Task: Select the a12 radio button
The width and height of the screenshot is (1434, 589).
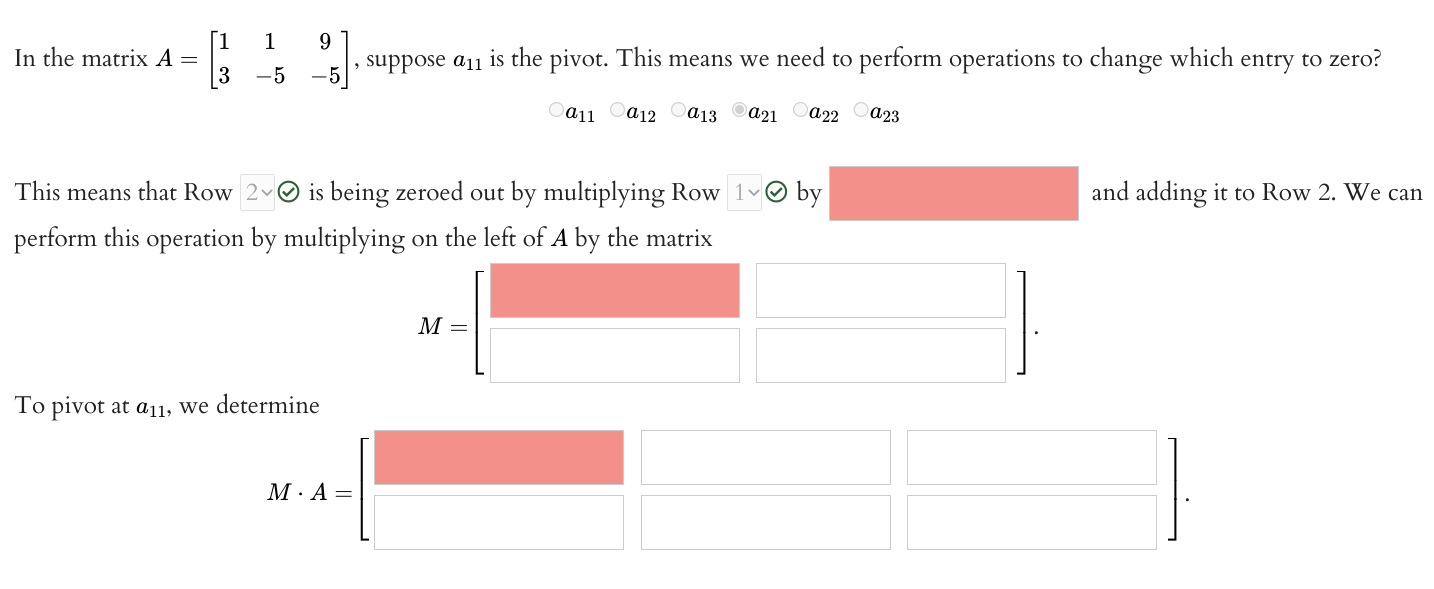Action: (617, 109)
